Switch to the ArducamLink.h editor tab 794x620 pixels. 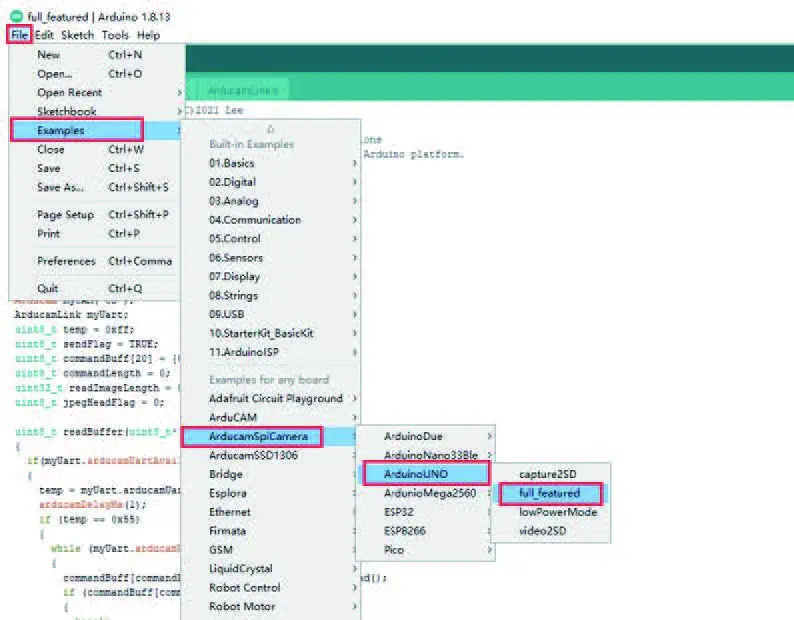(242, 90)
